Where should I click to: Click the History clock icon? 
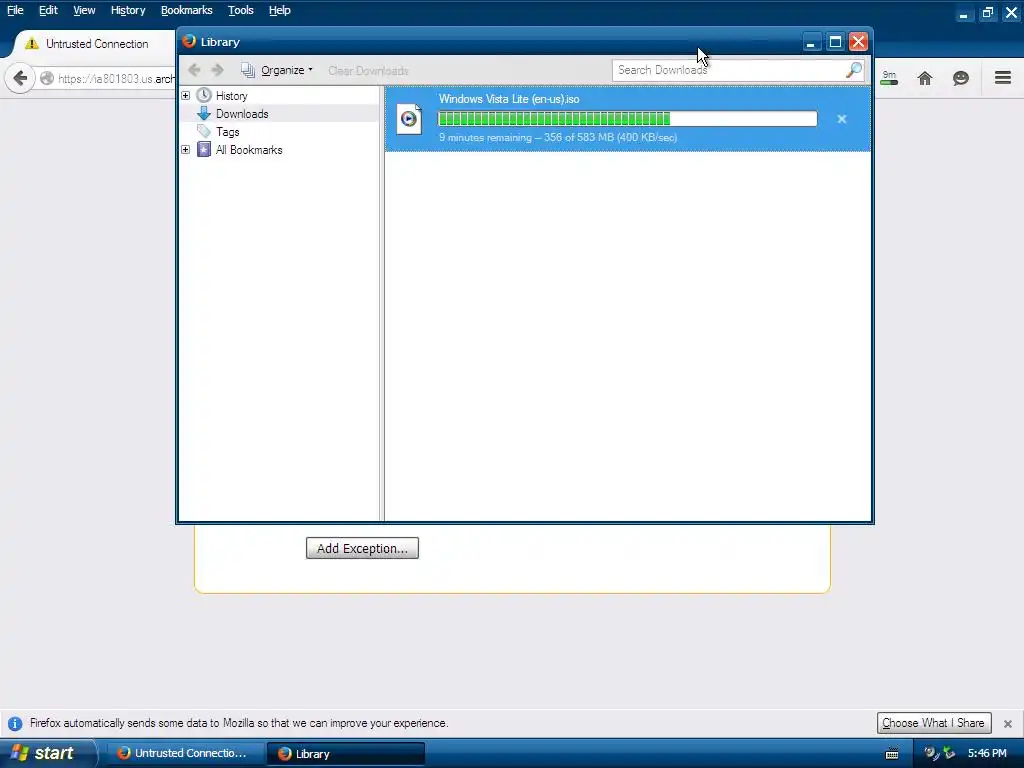204,95
